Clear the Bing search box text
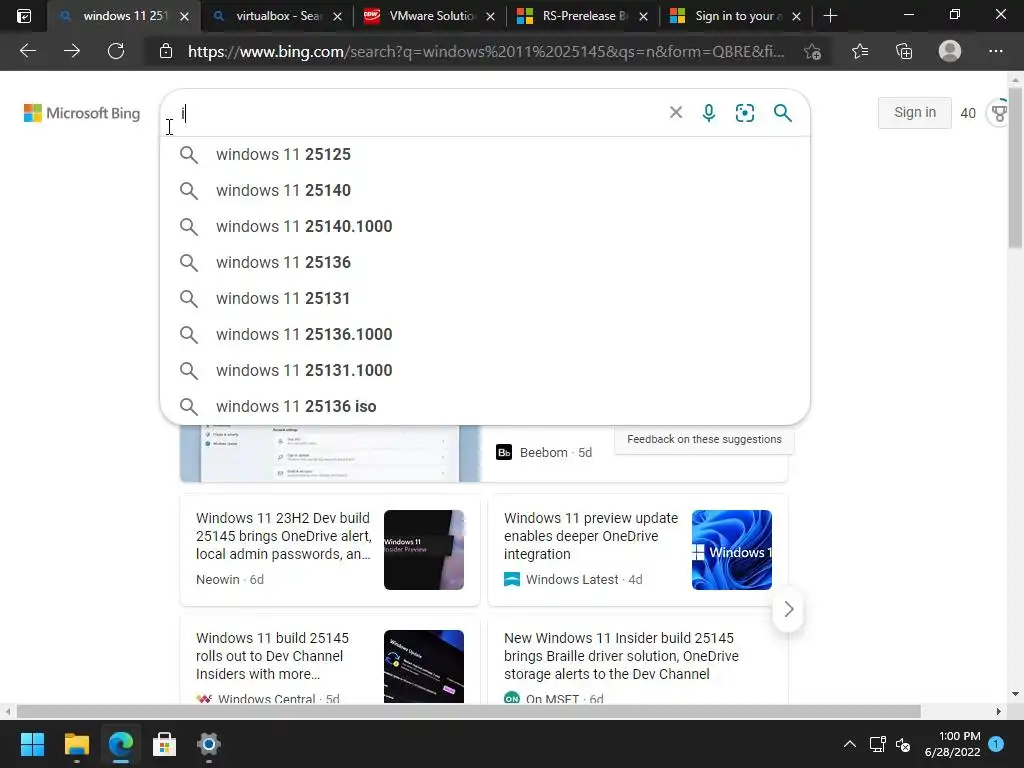Viewport: 1024px width, 768px height. pyautogui.click(x=676, y=112)
